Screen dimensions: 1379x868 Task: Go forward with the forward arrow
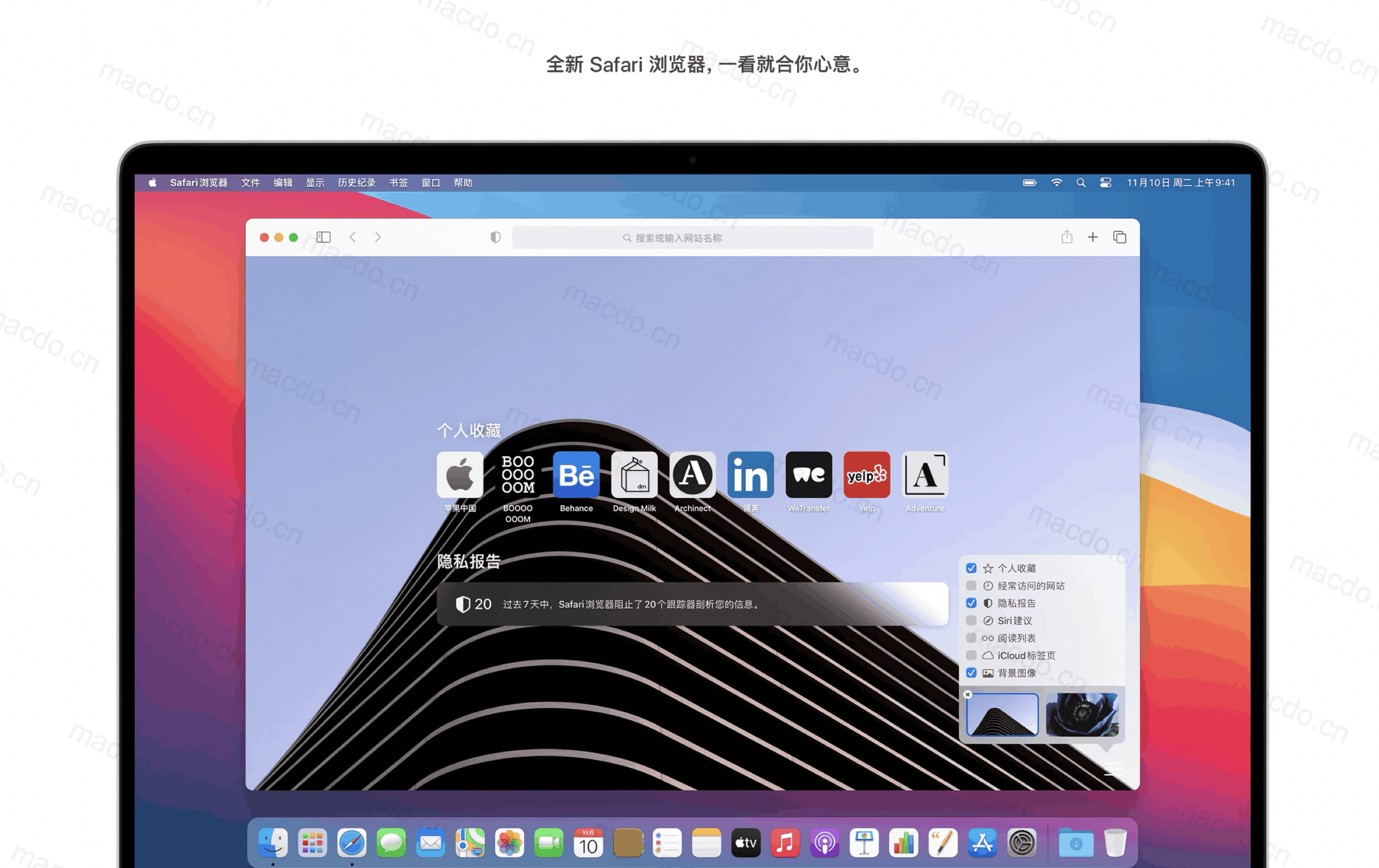[x=378, y=237]
